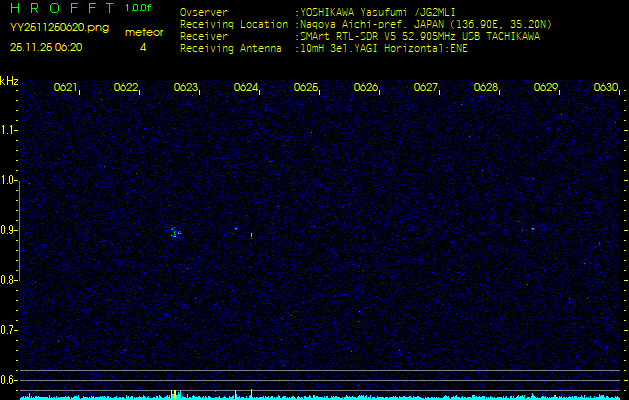Click the meteor count value 4

click(143, 47)
